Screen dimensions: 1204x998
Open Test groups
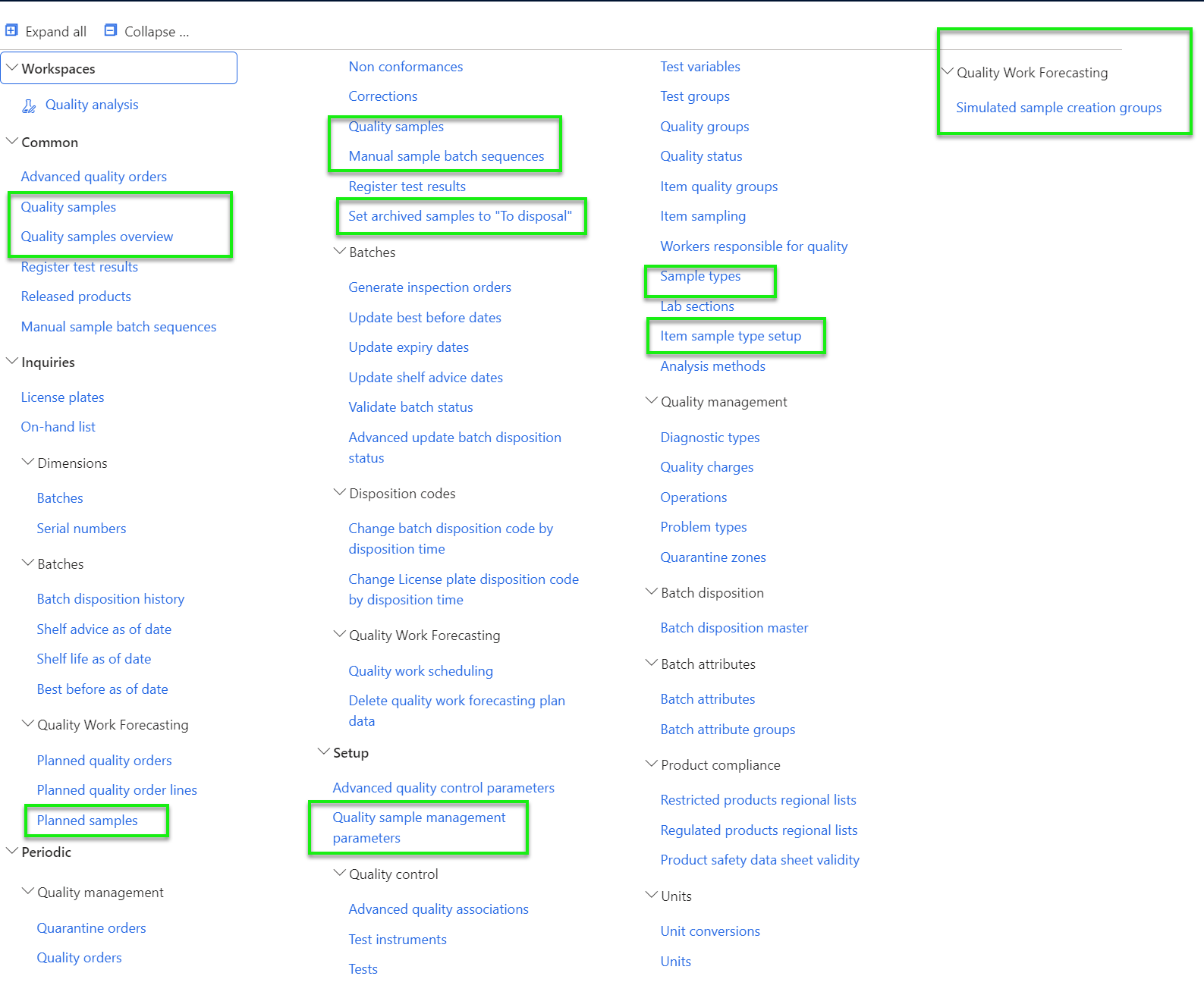pyautogui.click(x=695, y=96)
